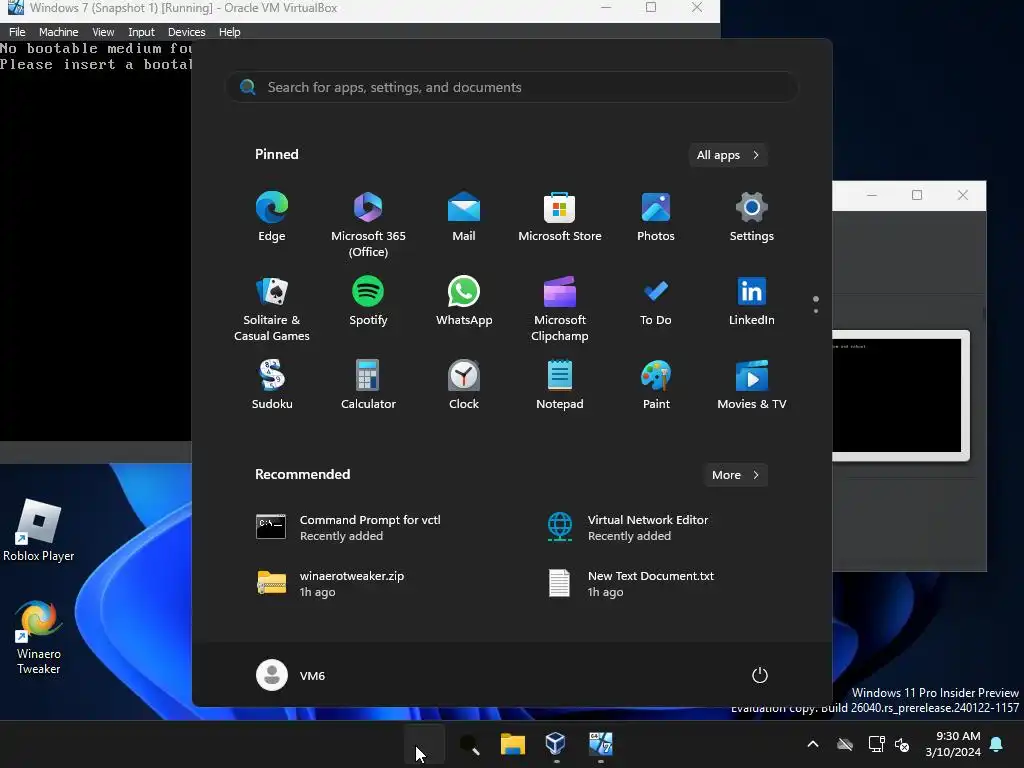Launch the Photos app

[x=656, y=217]
